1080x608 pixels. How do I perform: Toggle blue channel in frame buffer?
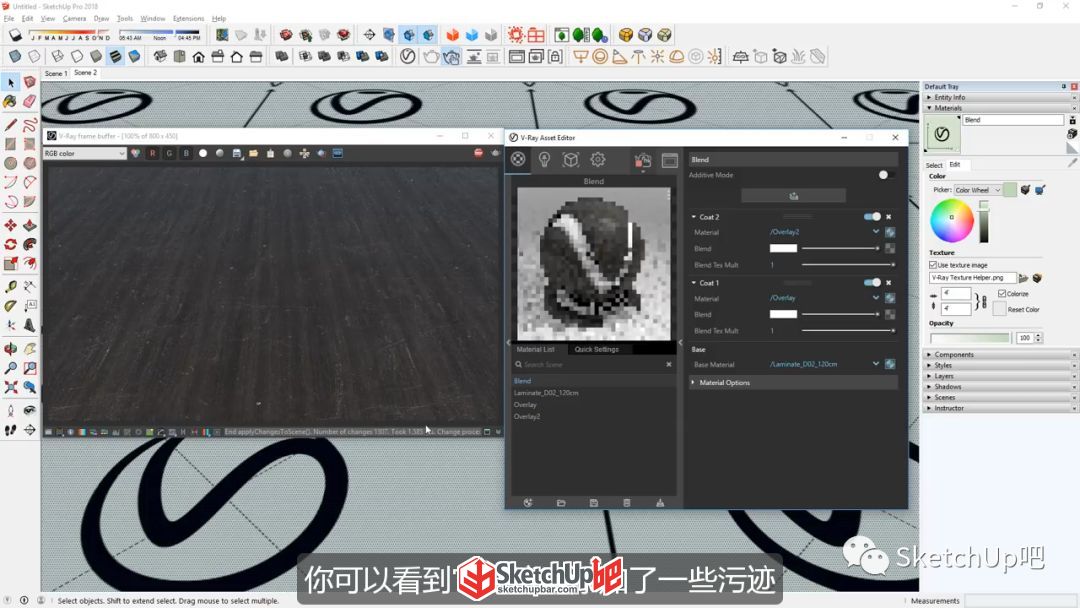186,154
